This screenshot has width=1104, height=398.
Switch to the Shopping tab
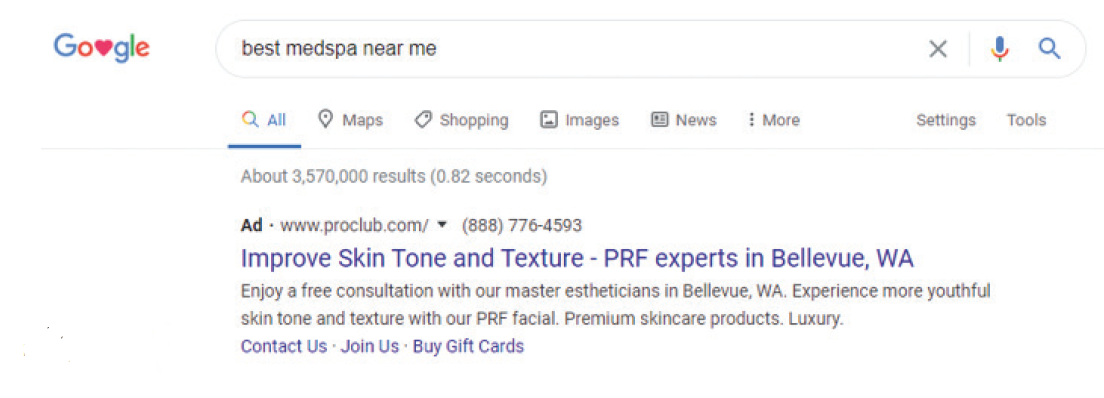coord(461,120)
